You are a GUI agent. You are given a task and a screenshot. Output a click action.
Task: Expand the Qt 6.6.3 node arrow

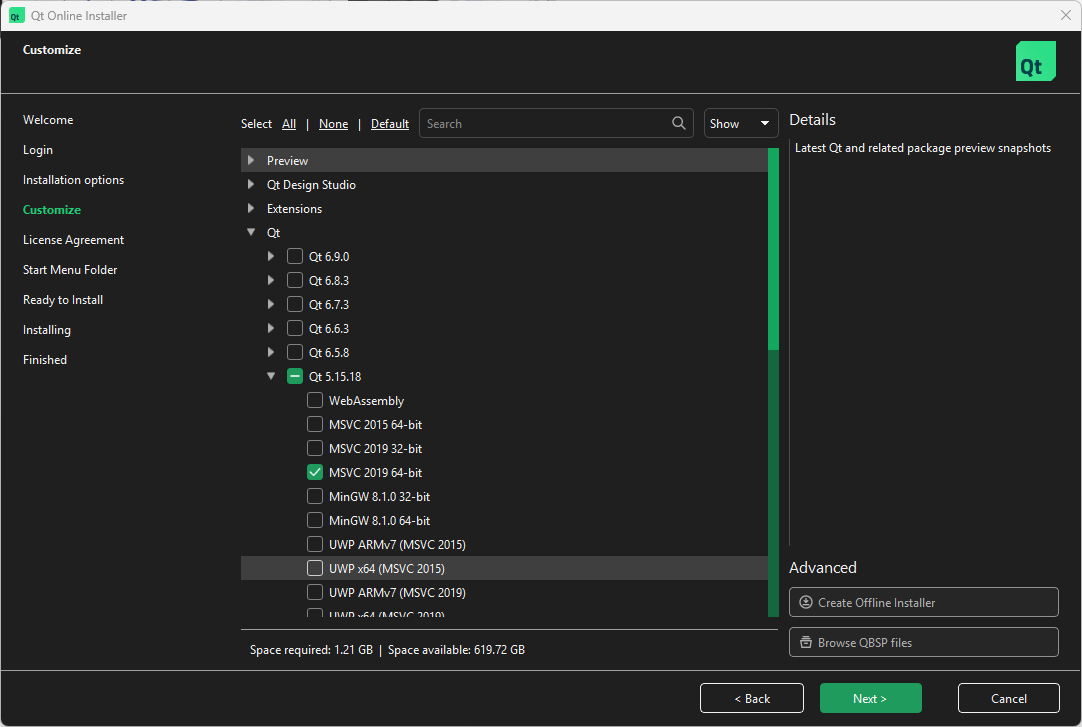coord(271,328)
